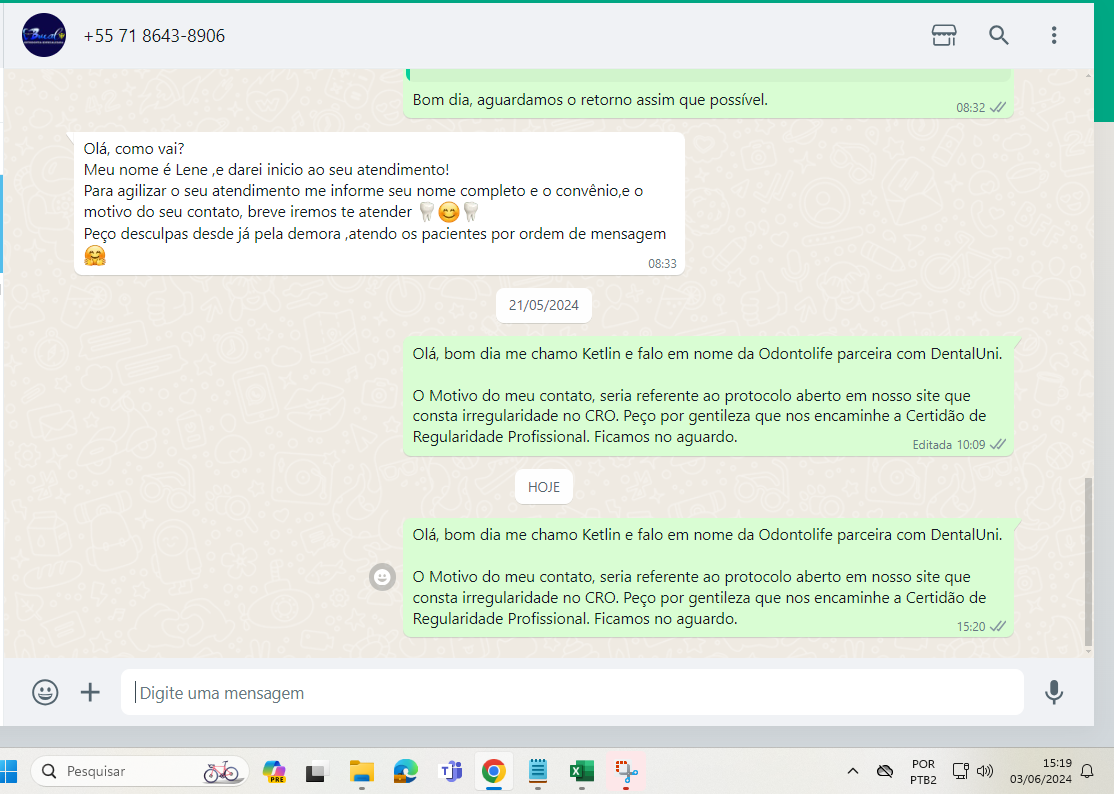Open Microsoft Edge from the taskbar
1114x794 pixels.
[406, 771]
